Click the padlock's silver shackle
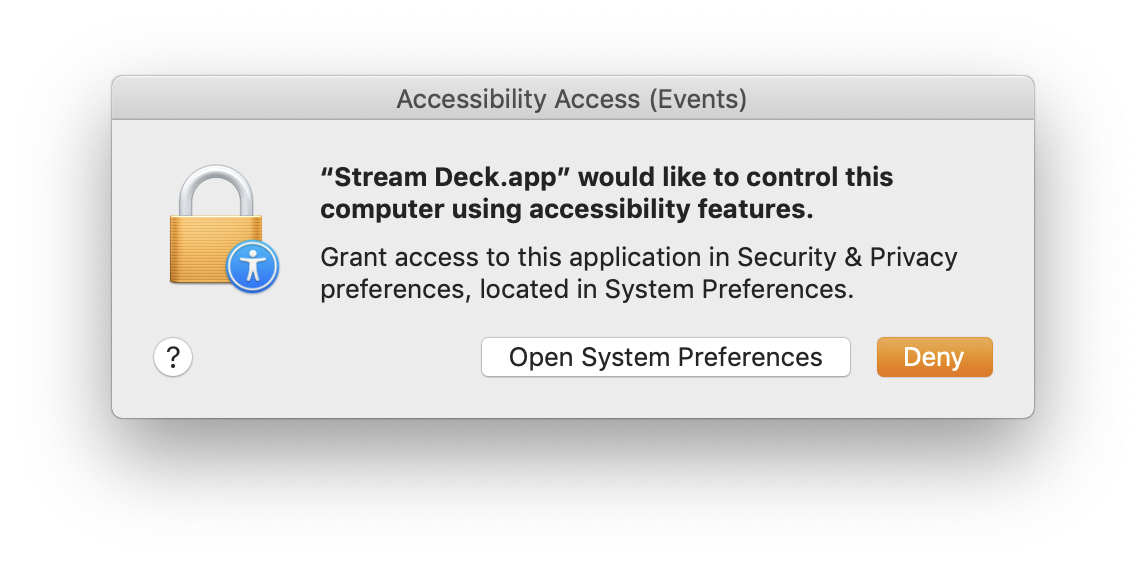 pyautogui.click(x=216, y=190)
